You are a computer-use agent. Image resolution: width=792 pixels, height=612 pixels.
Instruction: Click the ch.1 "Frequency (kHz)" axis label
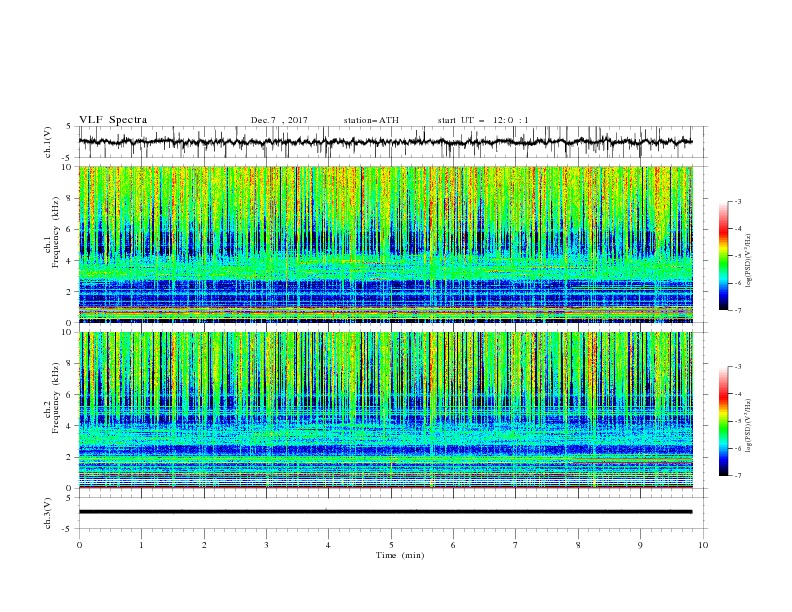(x=56, y=232)
